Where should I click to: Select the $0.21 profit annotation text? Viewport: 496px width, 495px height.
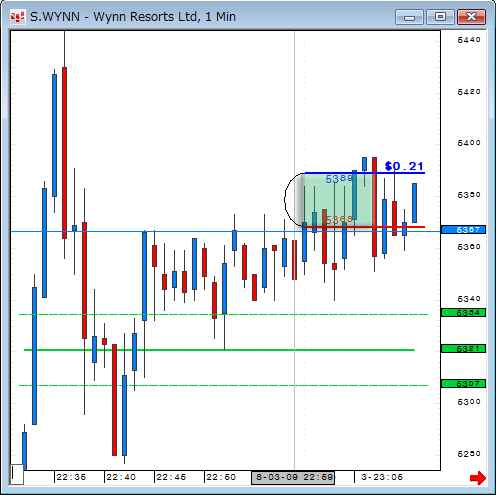point(404,166)
